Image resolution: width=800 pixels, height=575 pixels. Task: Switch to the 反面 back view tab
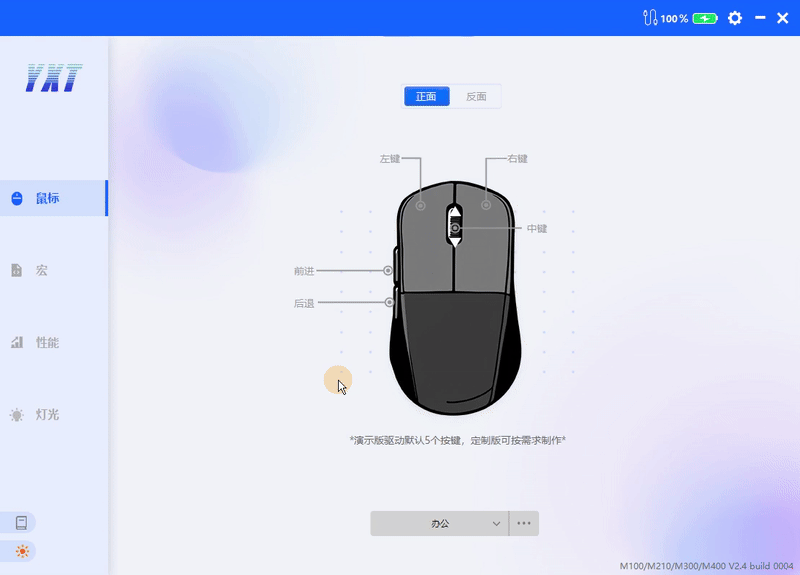tap(476, 96)
